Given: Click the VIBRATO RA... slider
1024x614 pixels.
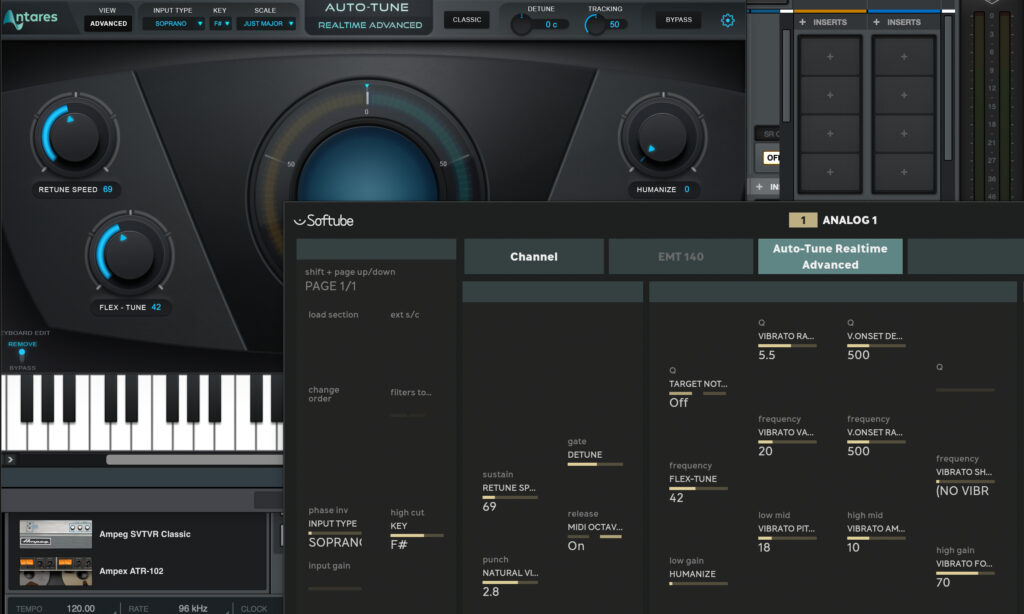Looking at the screenshot, I should point(787,346).
